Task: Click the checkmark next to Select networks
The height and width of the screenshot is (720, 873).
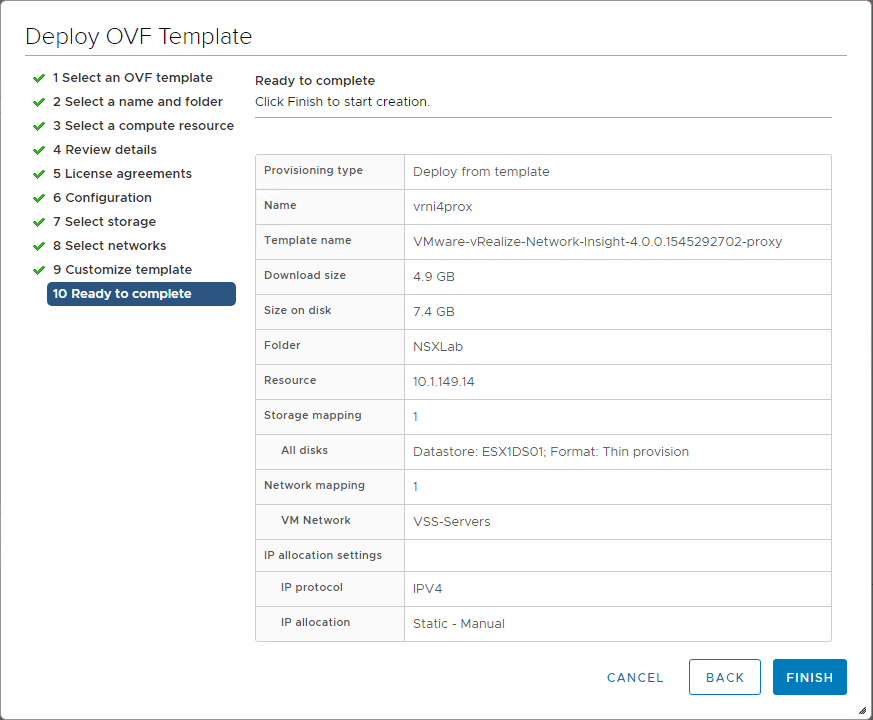Action: tap(39, 245)
